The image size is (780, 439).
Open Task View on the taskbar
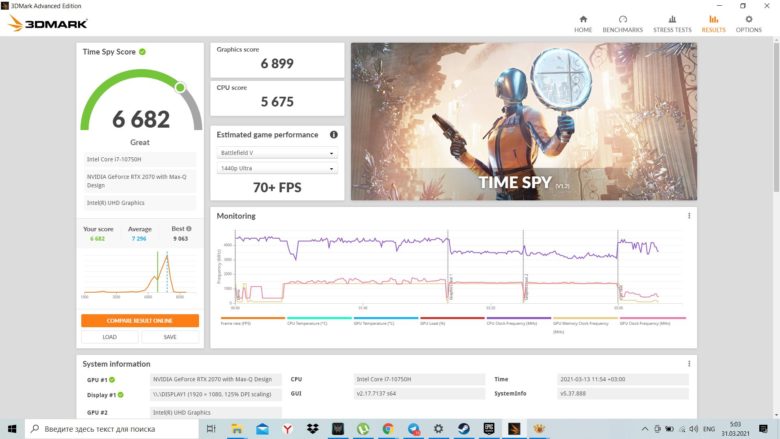pyautogui.click(x=211, y=429)
